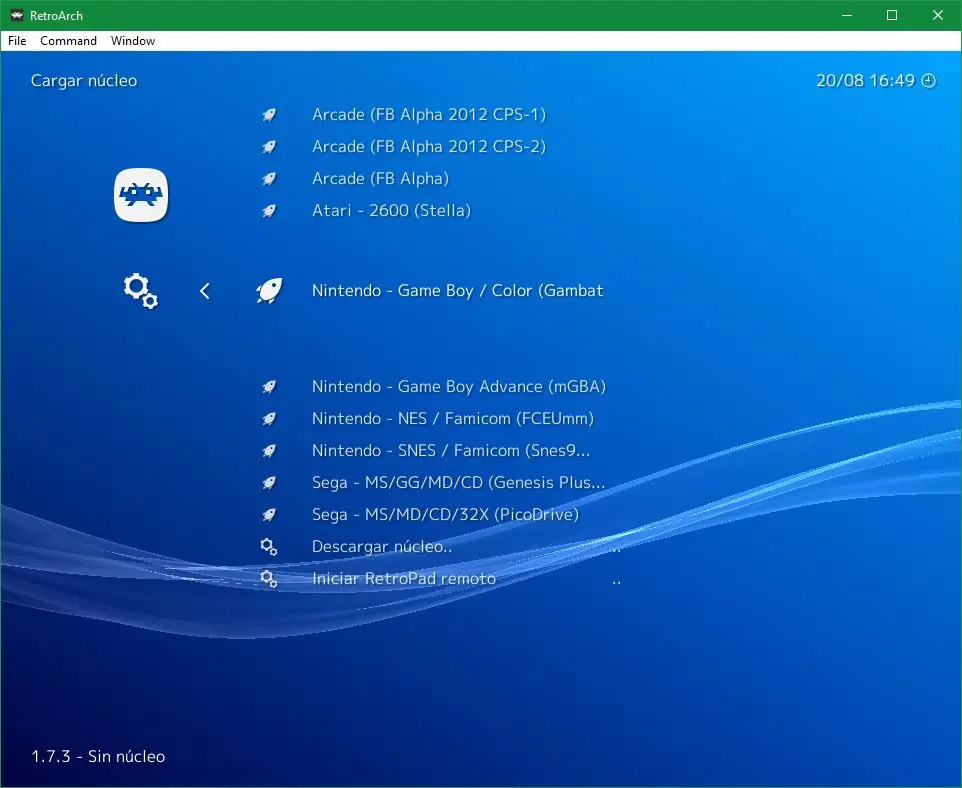Click rocket icon beside NES / Famicom (FCEUmm)
962x788 pixels.
click(269, 419)
